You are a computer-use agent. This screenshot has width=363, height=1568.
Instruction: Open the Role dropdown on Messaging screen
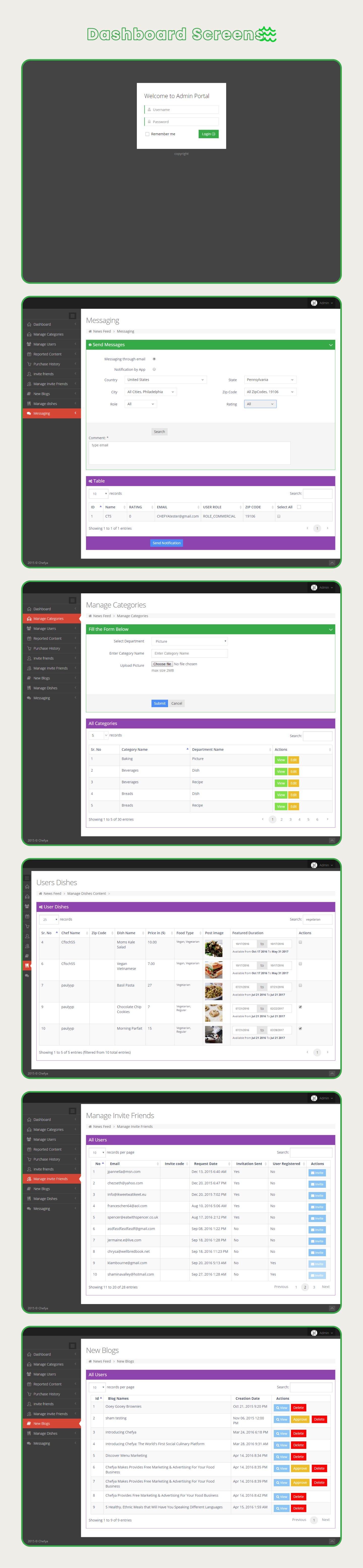coord(141,404)
